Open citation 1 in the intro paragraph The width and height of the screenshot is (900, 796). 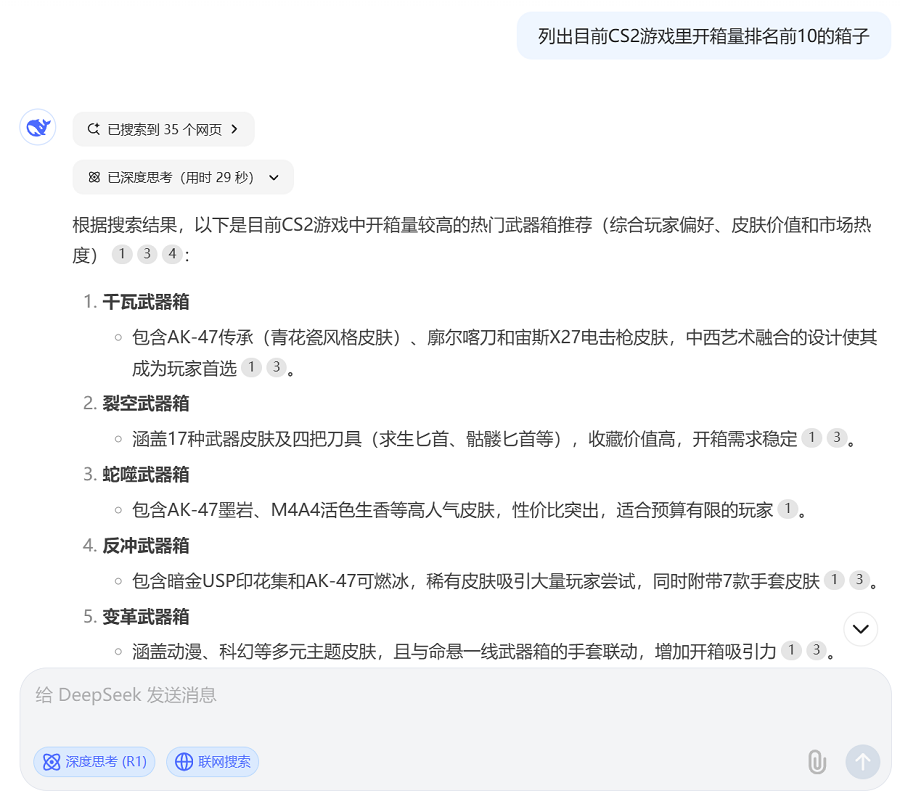coord(122,254)
